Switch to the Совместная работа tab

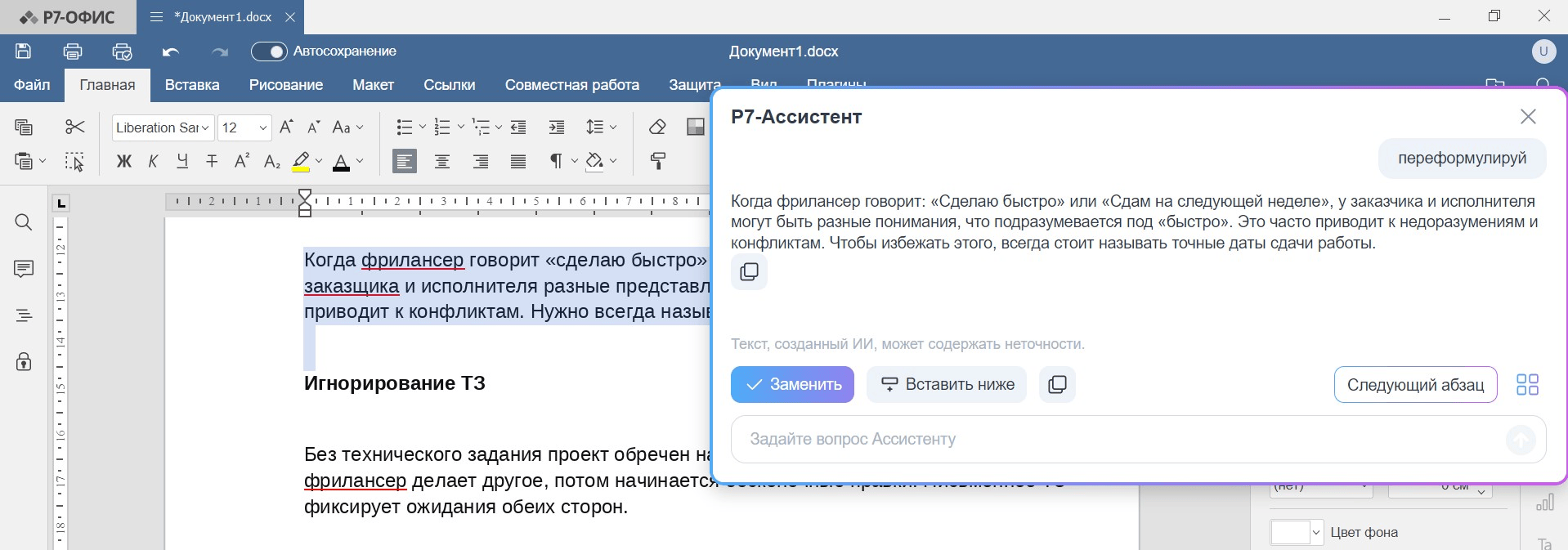click(572, 85)
